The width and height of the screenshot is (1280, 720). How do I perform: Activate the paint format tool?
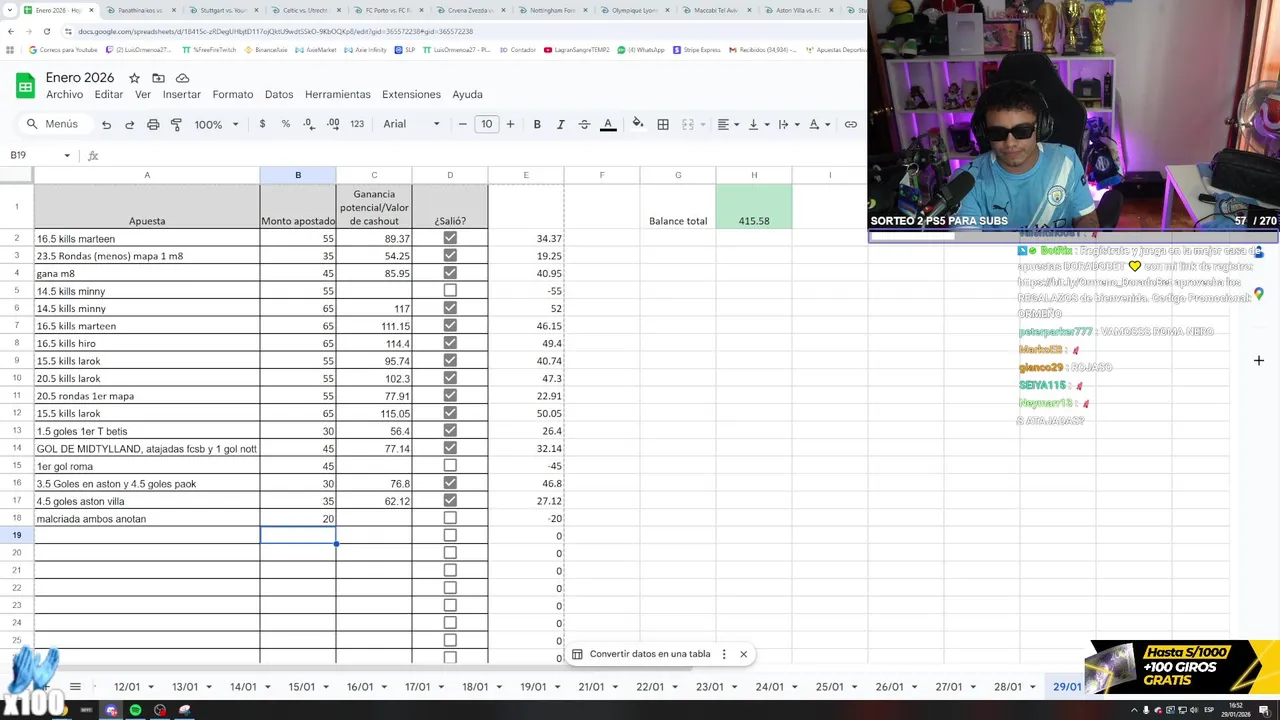click(176, 124)
